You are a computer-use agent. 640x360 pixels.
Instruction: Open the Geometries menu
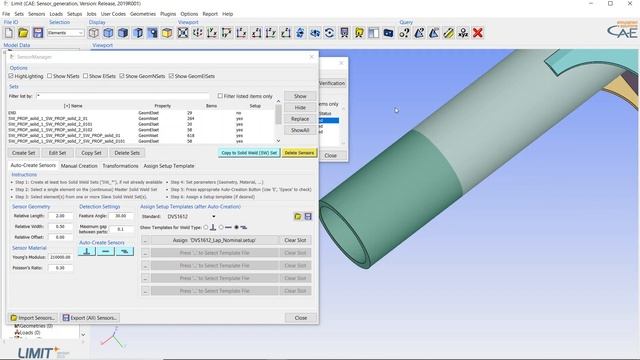coord(143,14)
